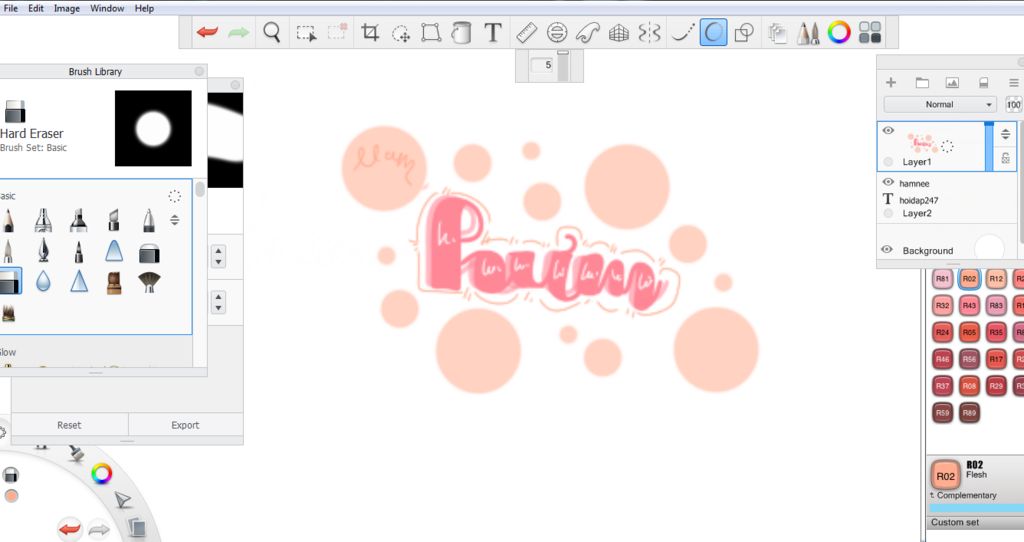Open the Normal blend mode dropdown

click(x=940, y=104)
